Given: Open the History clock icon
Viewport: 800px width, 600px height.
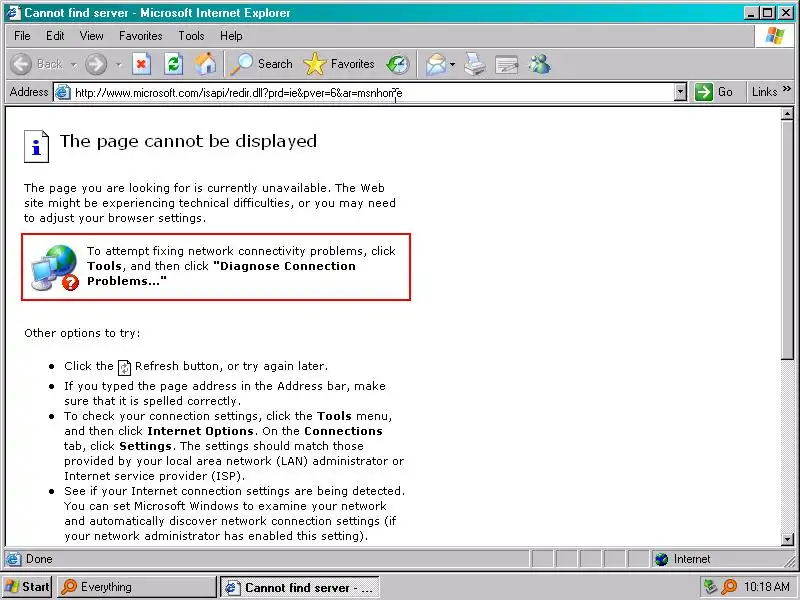Looking at the screenshot, I should (397, 64).
